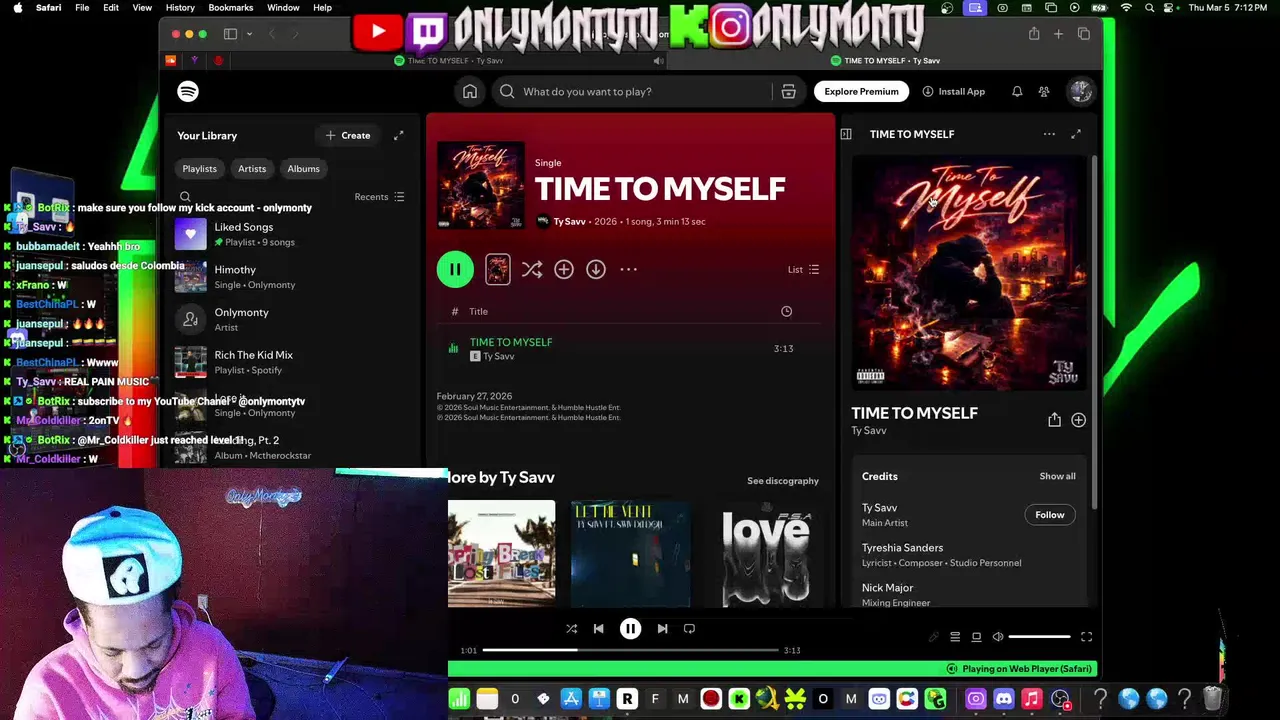Save single to library plus icon
1280x720 pixels.
coord(564,269)
